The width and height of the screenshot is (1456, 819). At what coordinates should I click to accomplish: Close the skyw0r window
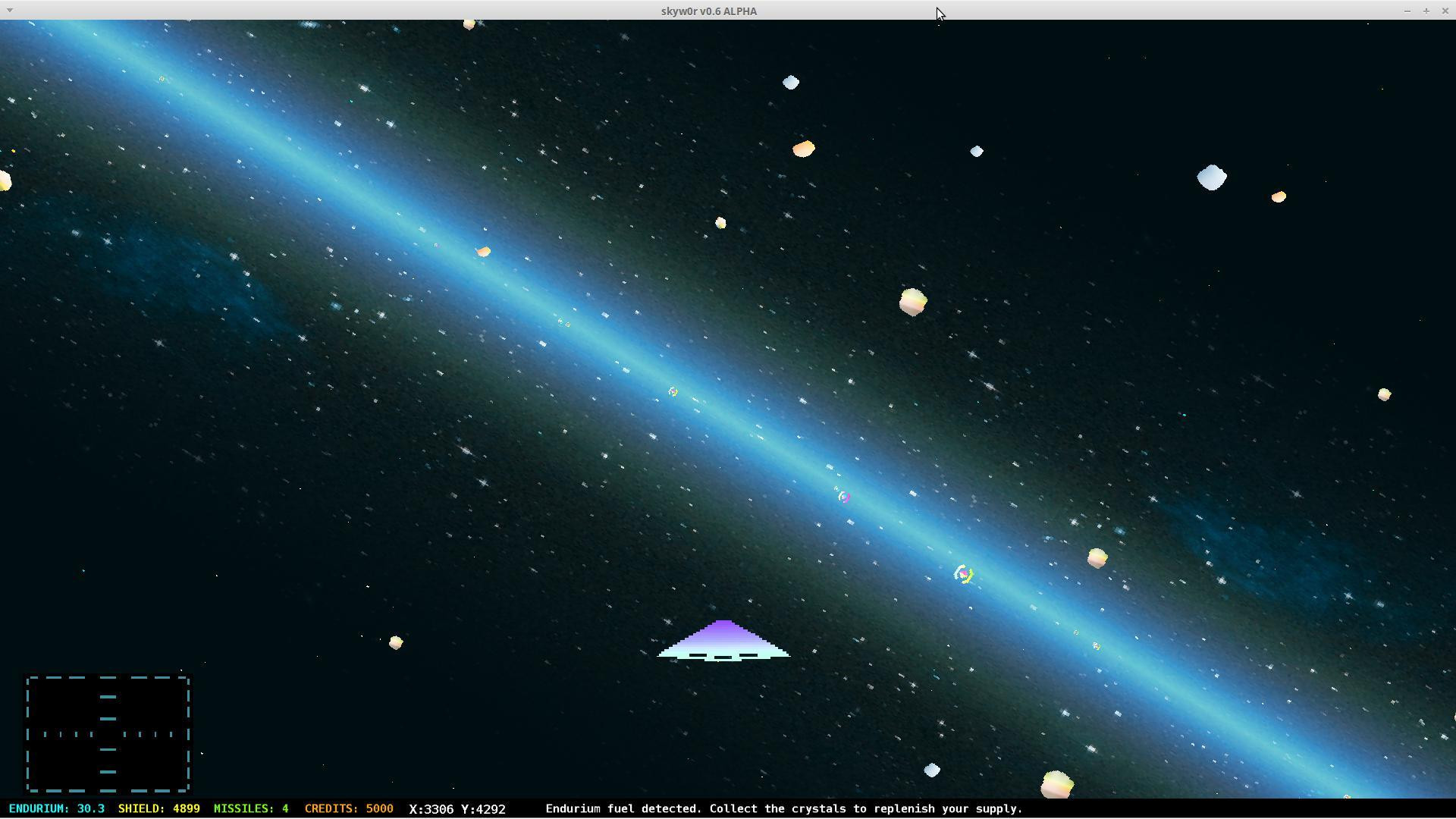1445,11
